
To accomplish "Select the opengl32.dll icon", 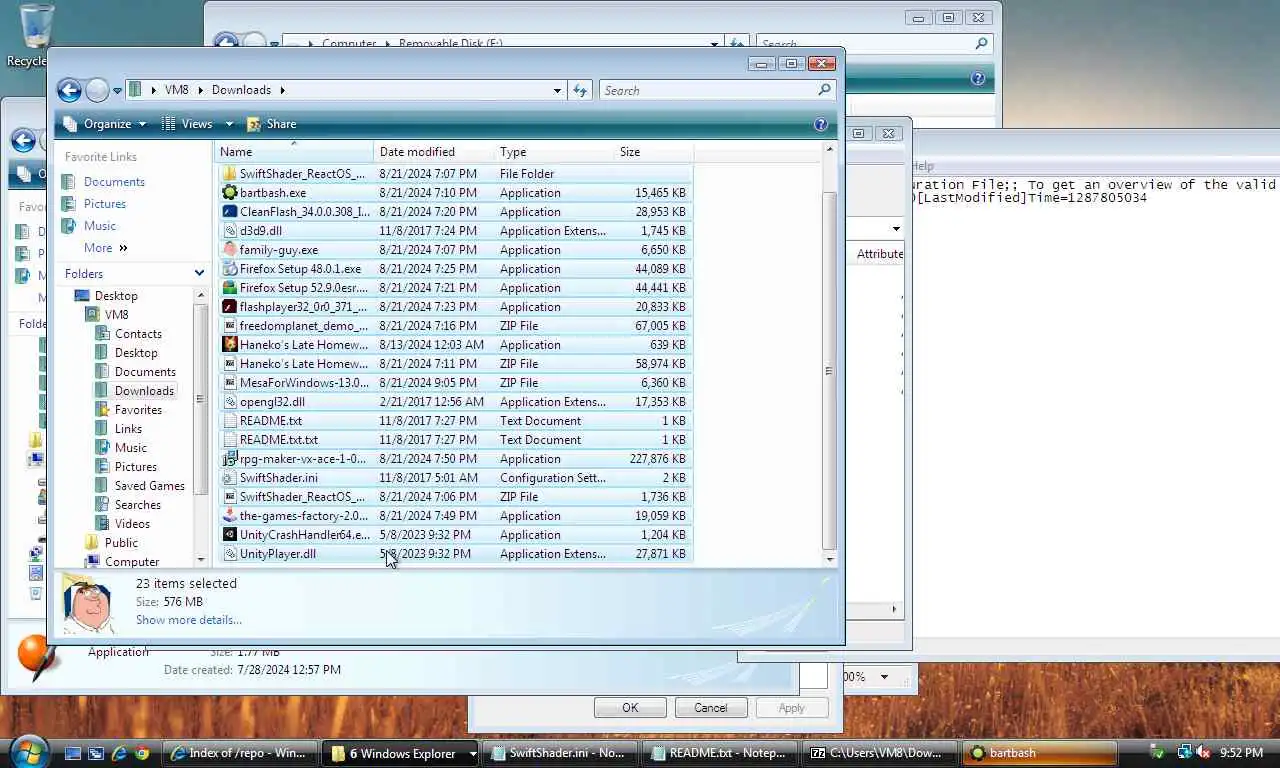I will point(230,402).
